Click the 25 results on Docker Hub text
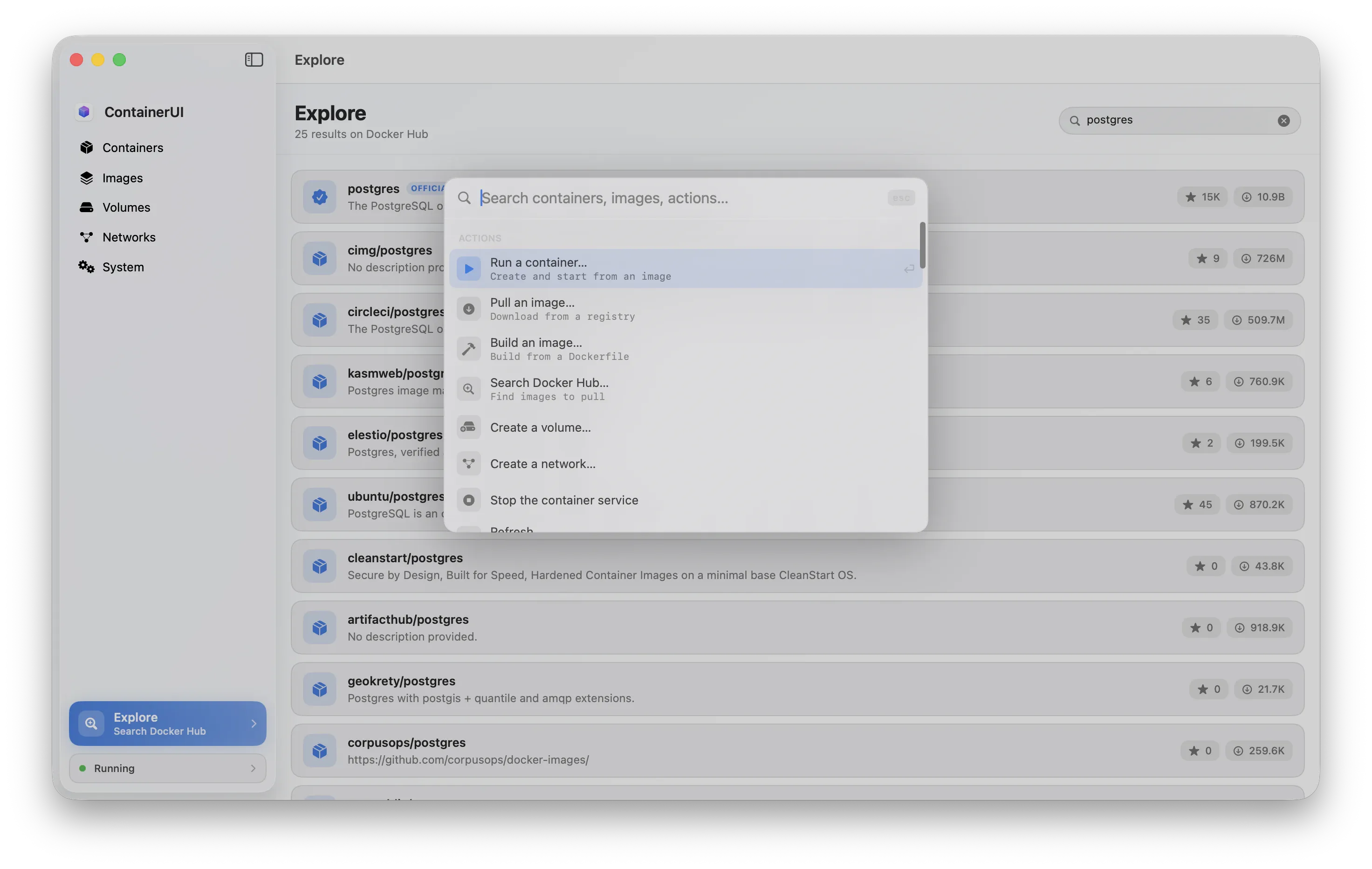 361,134
